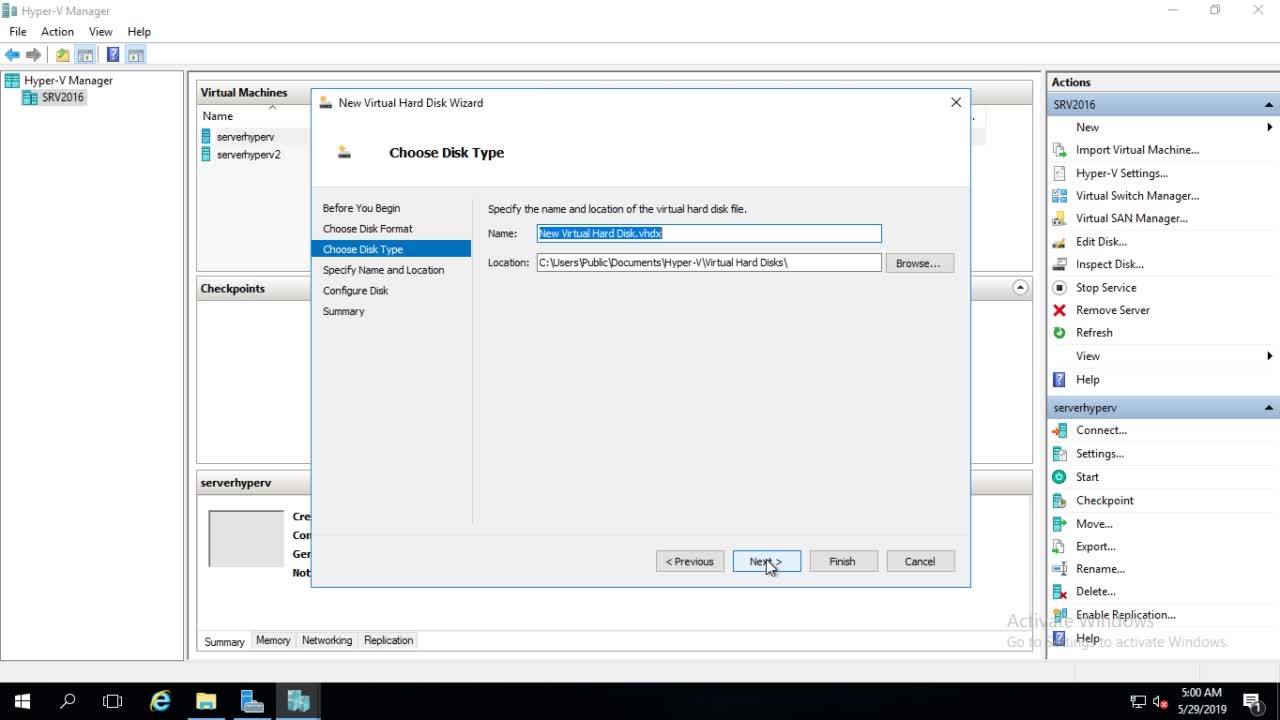Click the Delete icon in Actions
The width and height of the screenshot is (1280, 720).
coord(1059,592)
